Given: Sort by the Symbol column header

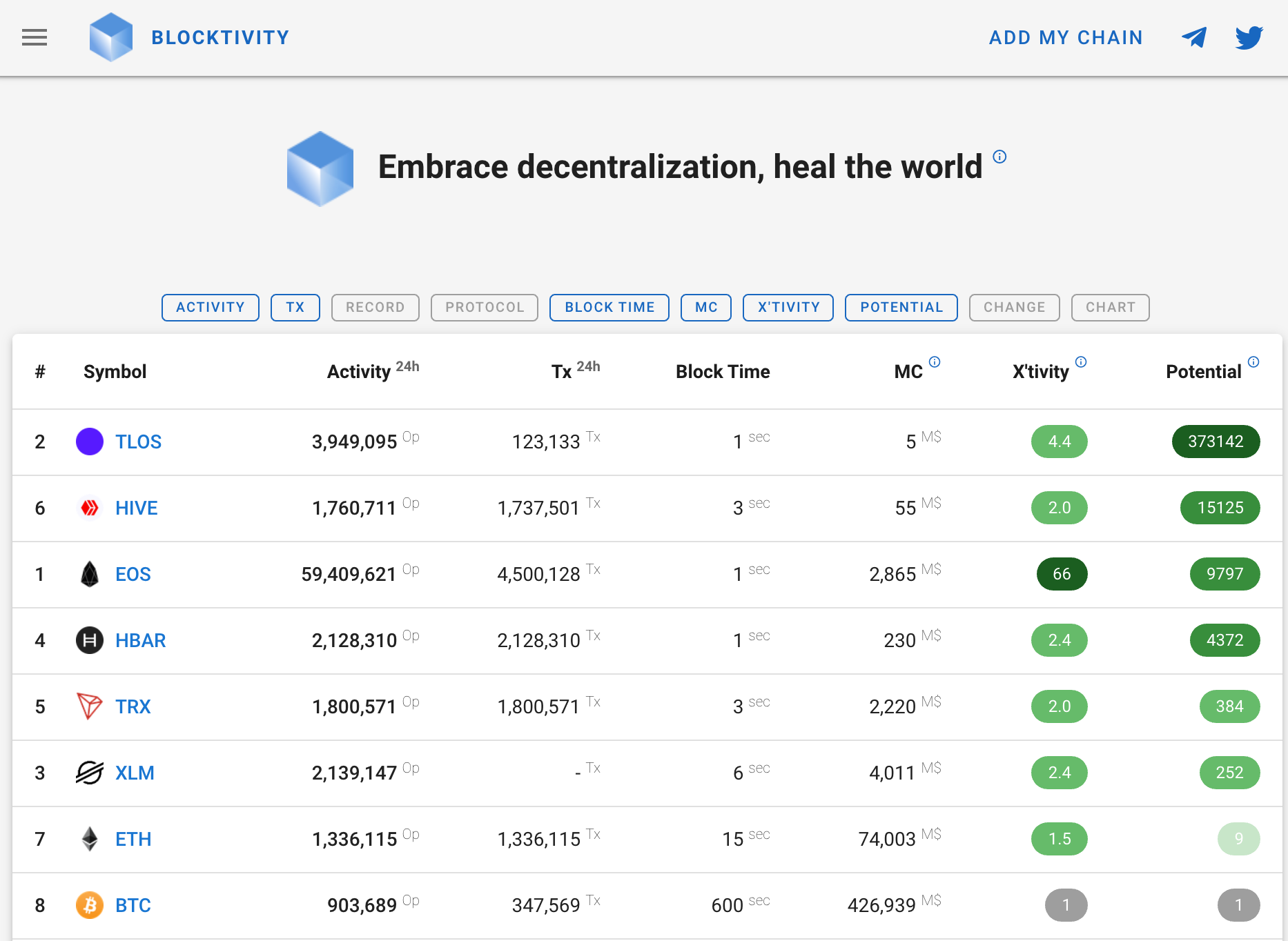Looking at the screenshot, I should (115, 372).
